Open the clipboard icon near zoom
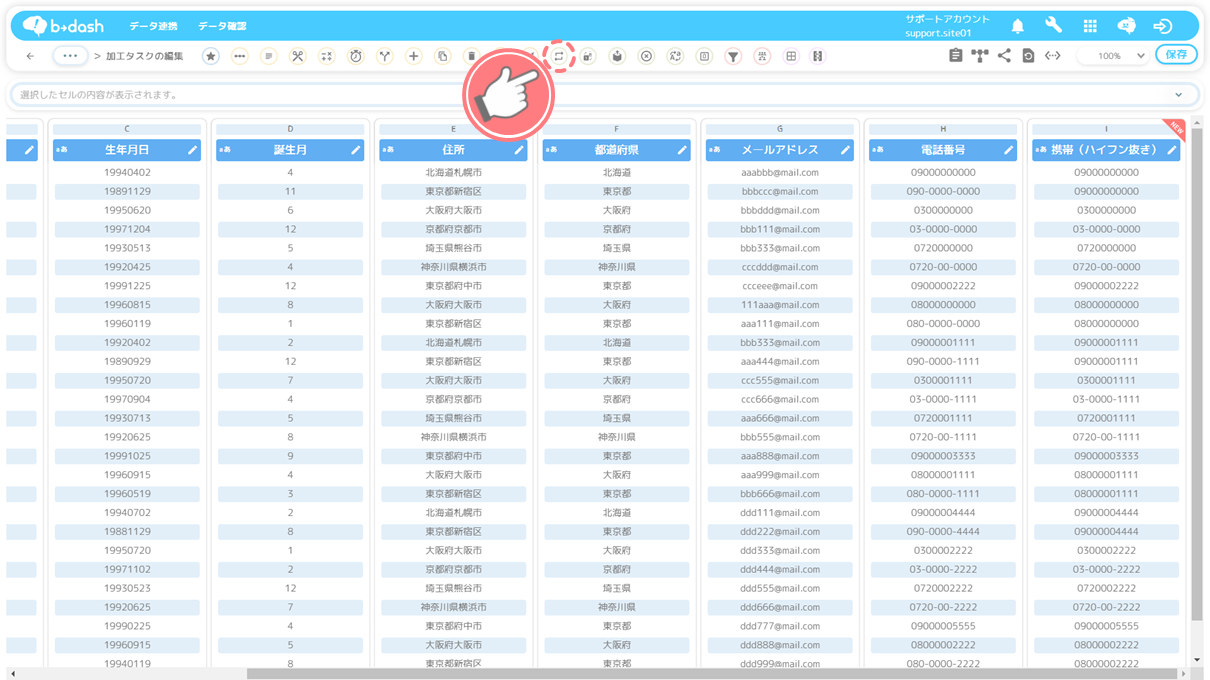Image resolution: width=1210 pixels, height=680 pixels. pyautogui.click(x=955, y=56)
